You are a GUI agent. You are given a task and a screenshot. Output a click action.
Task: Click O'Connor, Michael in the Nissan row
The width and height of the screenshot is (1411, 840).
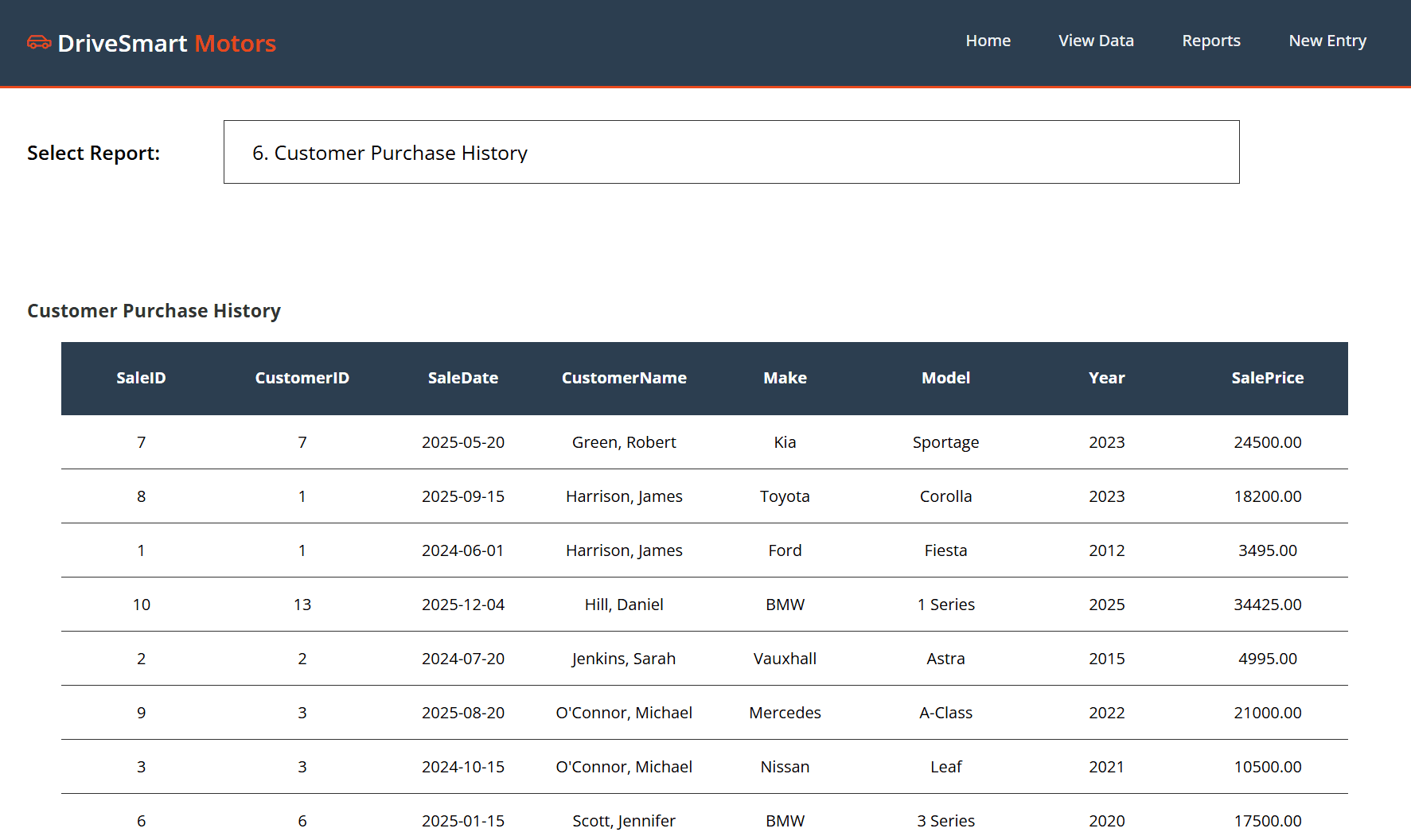624,767
